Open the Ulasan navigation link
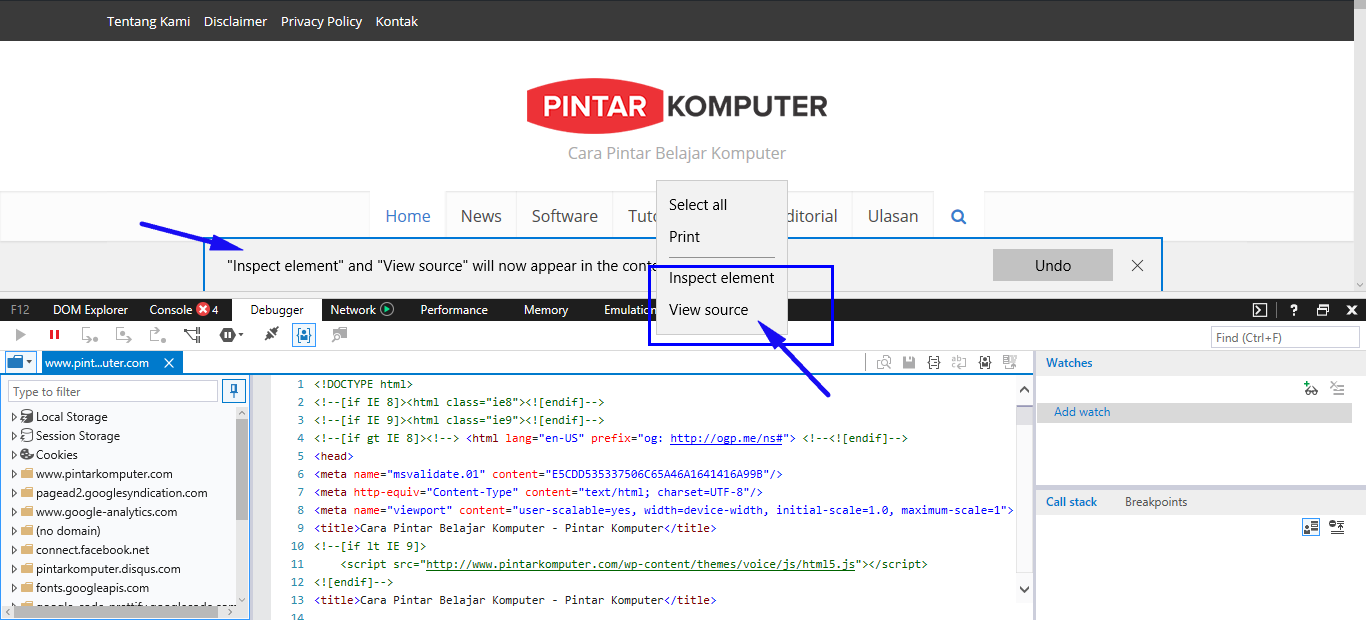The width and height of the screenshot is (1366, 620). click(x=893, y=216)
